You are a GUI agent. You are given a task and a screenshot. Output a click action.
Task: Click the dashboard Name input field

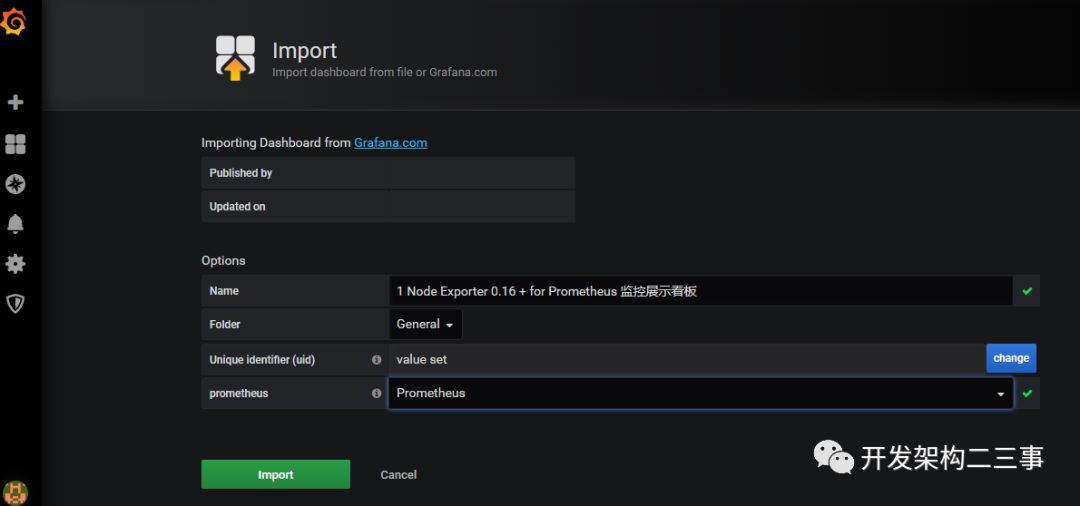pyautogui.click(x=700, y=291)
